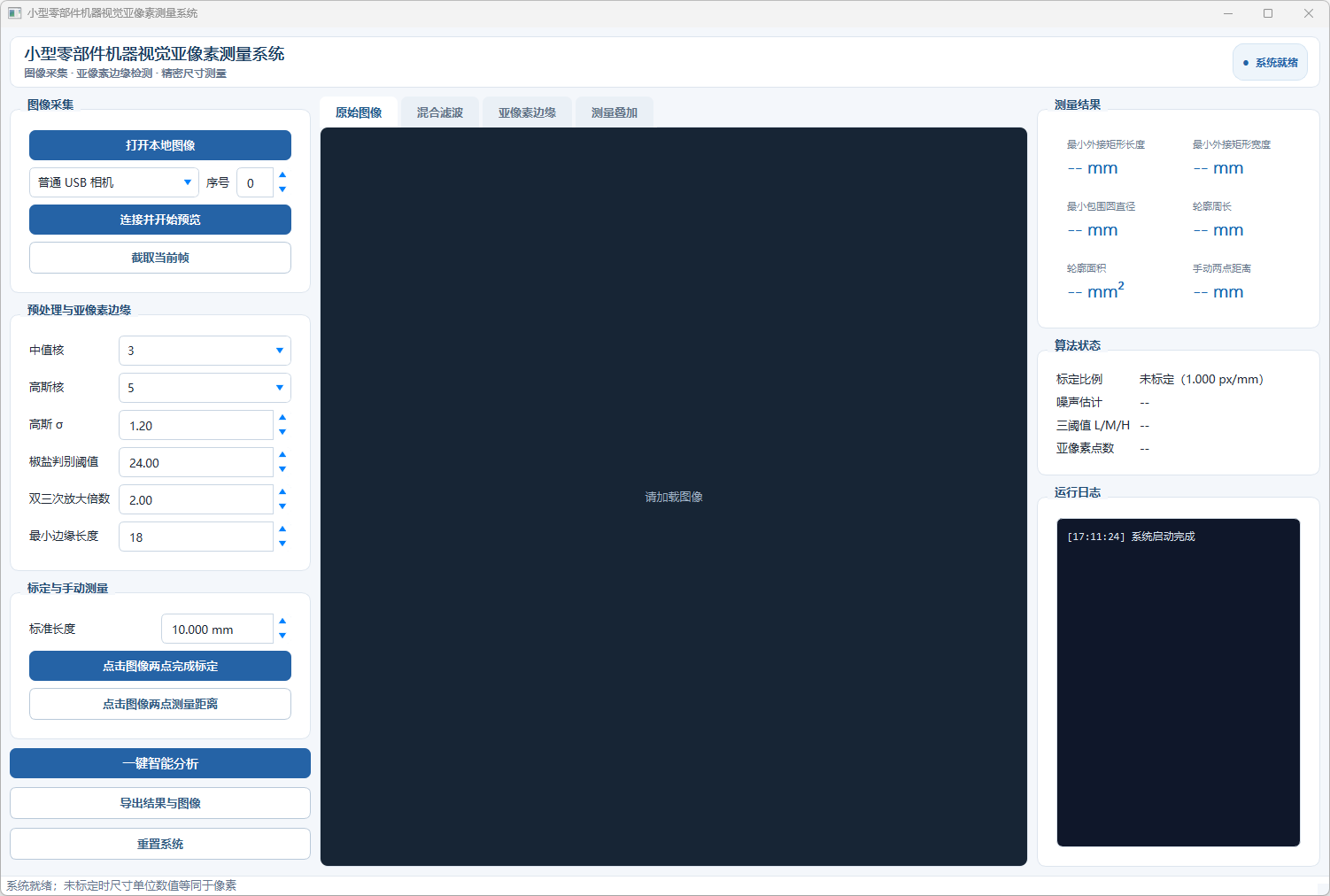1330x896 pixels.
Task: Click the 重置系统 button
Action: point(160,844)
